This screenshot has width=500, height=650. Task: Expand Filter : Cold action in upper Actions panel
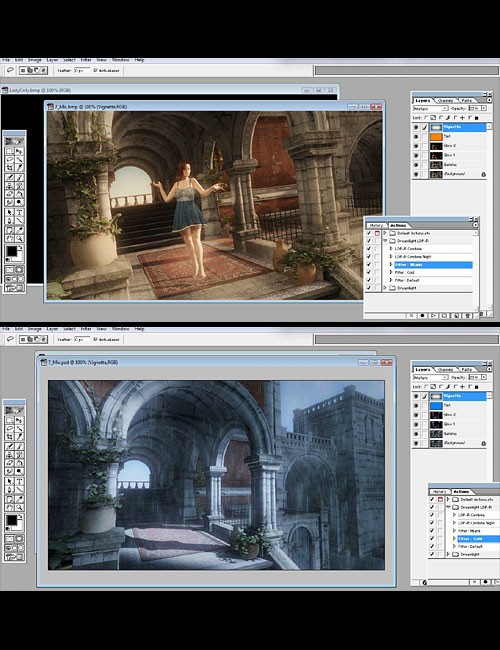(x=391, y=272)
